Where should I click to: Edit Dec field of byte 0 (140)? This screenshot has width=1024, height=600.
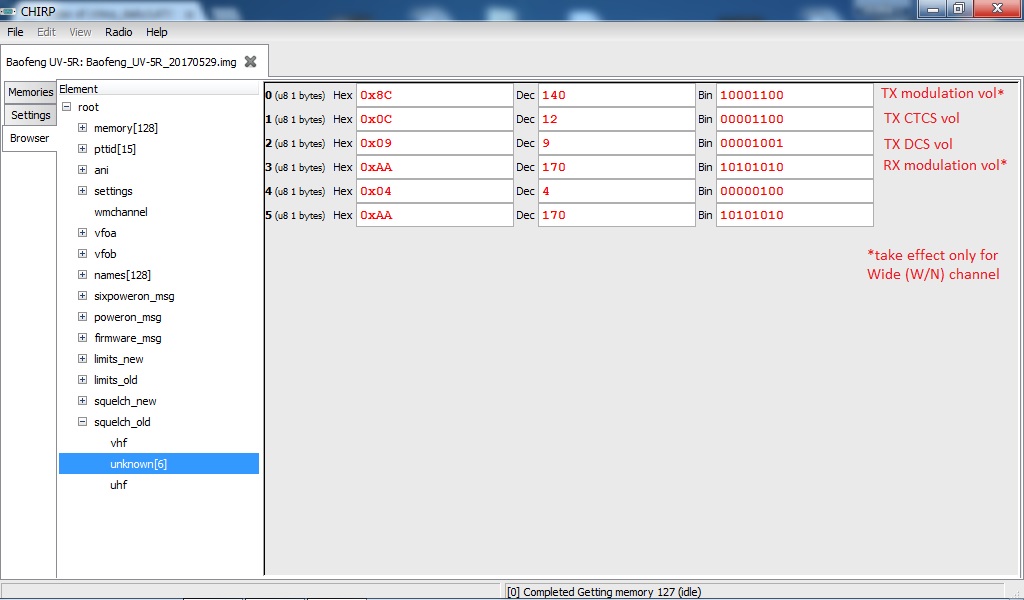point(616,95)
